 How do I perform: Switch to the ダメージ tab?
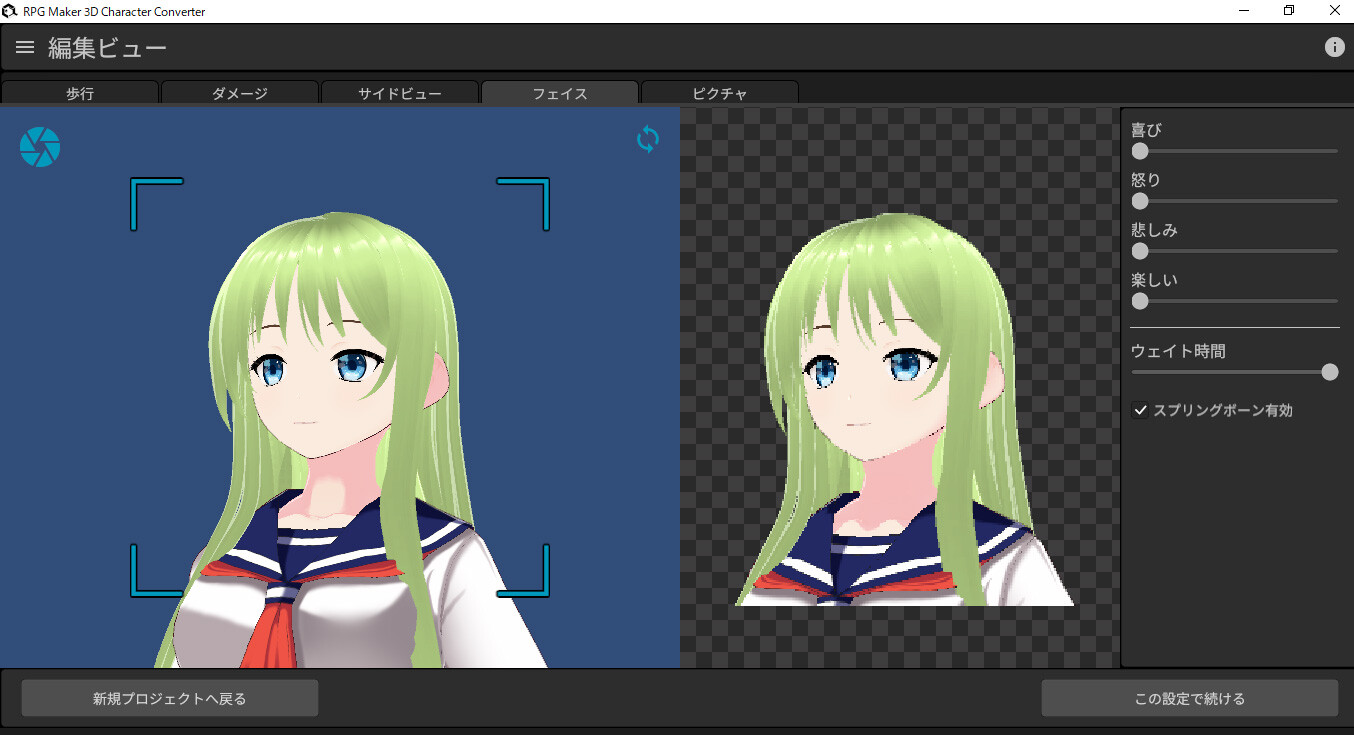(x=240, y=93)
